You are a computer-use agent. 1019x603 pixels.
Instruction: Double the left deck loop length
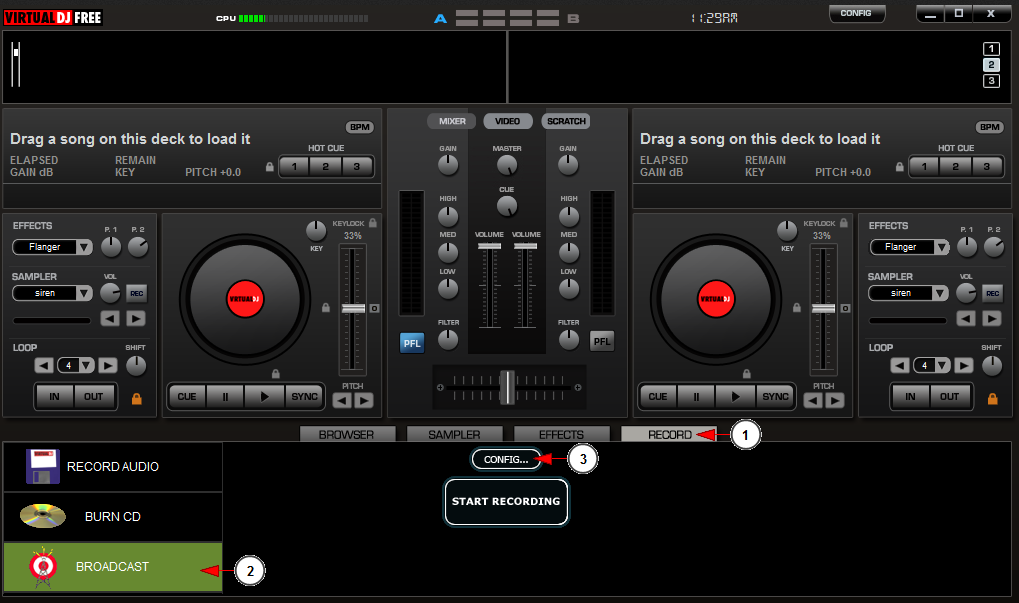[108, 365]
